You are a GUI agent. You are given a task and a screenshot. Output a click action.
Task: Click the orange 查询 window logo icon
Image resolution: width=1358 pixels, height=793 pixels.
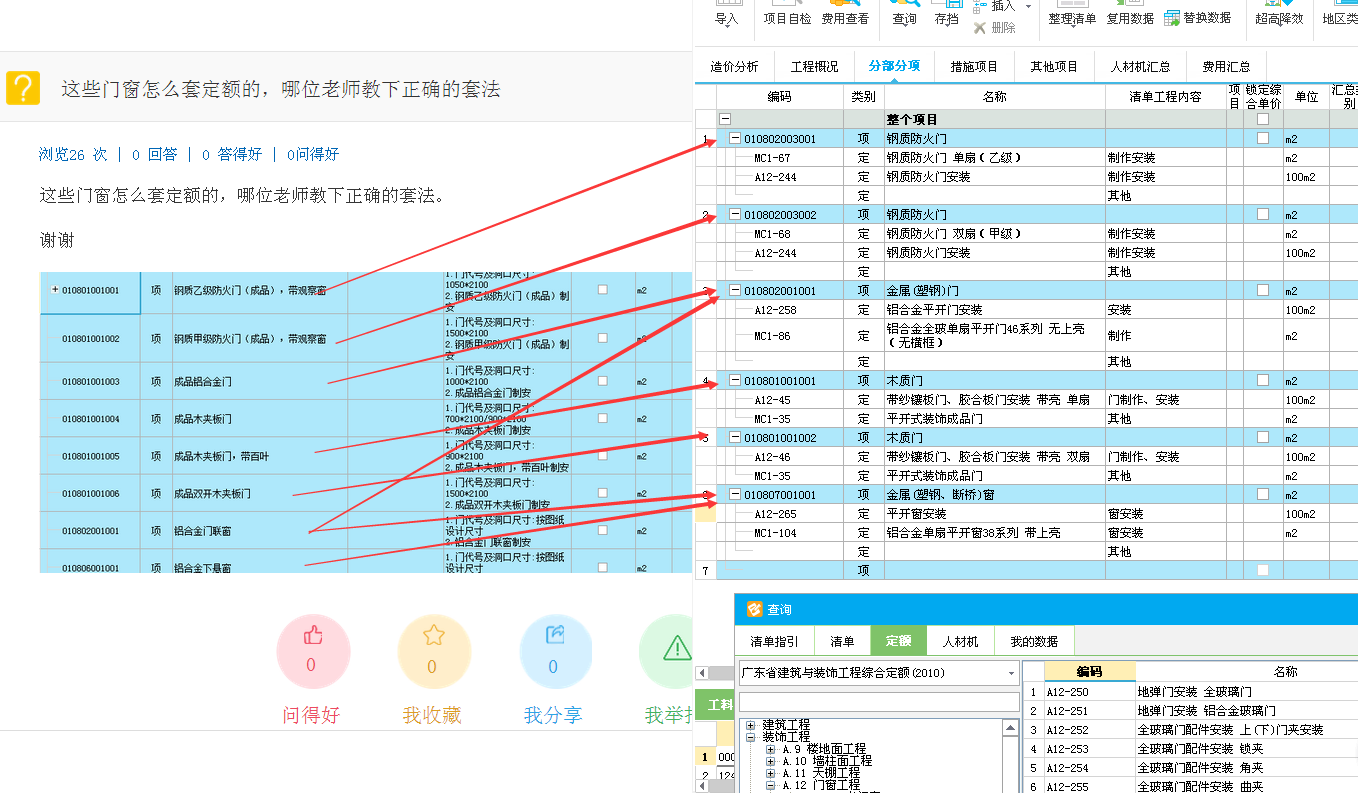pyautogui.click(x=753, y=609)
